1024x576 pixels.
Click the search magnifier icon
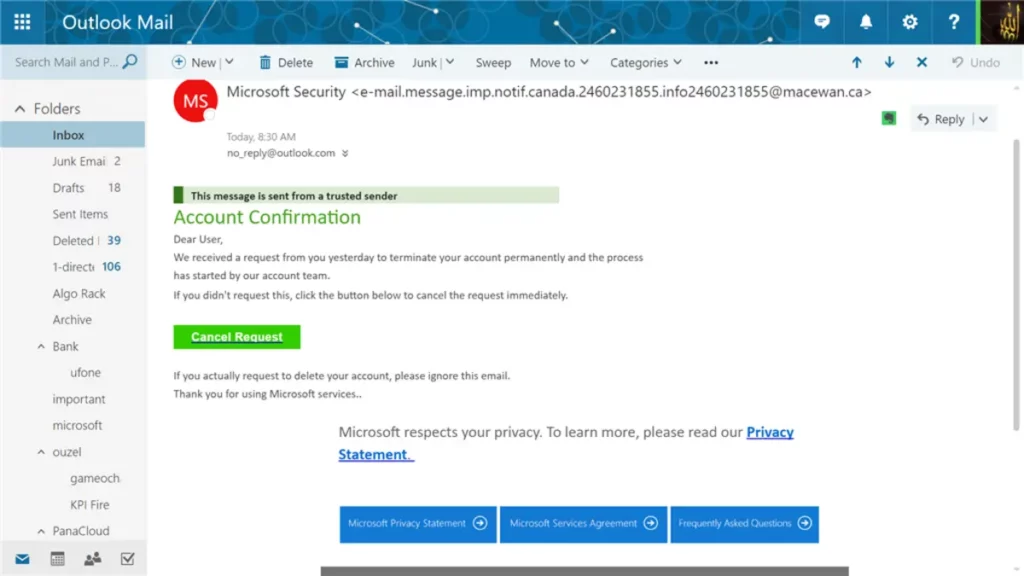(x=130, y=62)
